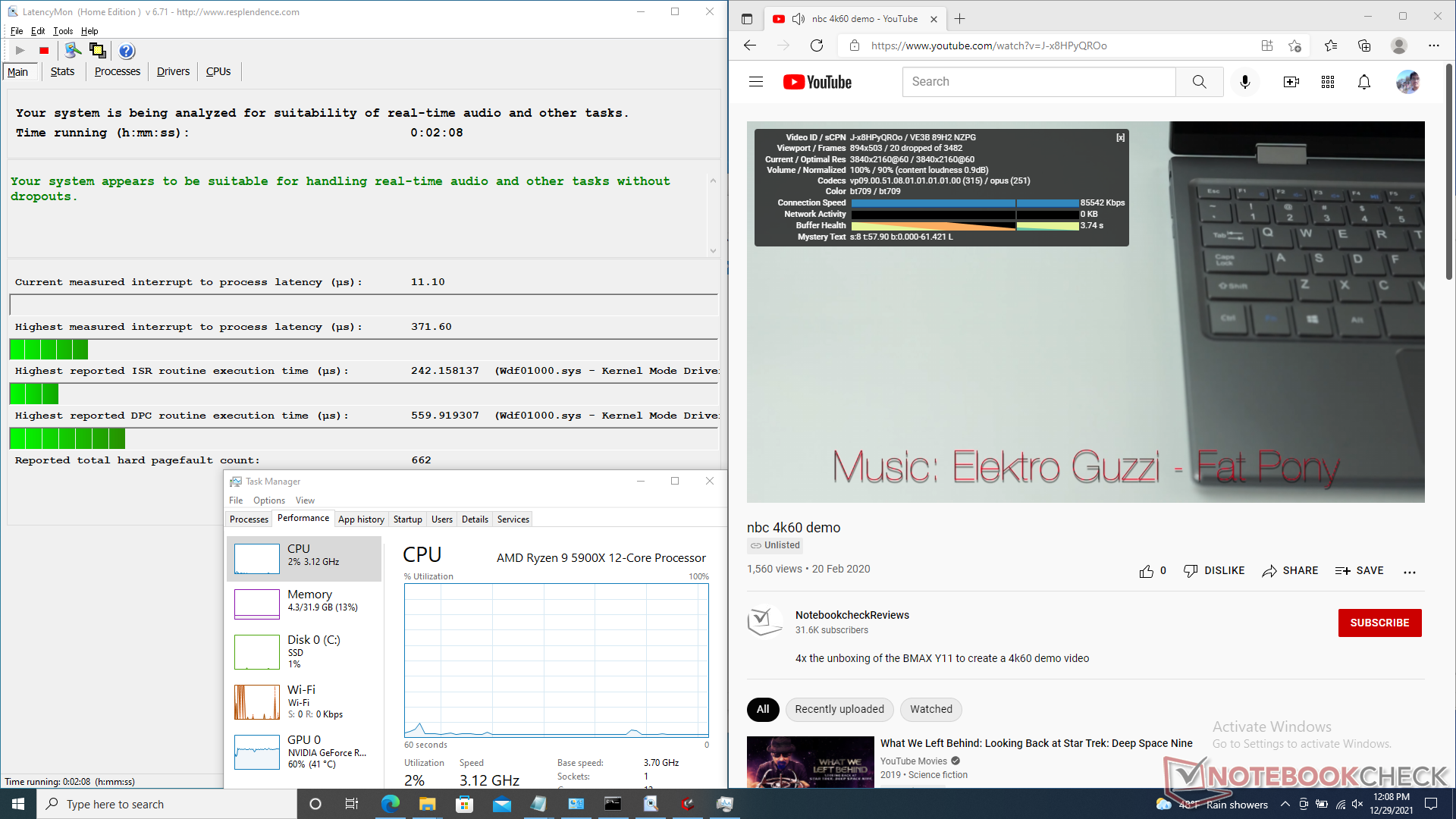Click the red SUBSCRIBE button
Screen dimensions: 1456x819
point(1379,623)
